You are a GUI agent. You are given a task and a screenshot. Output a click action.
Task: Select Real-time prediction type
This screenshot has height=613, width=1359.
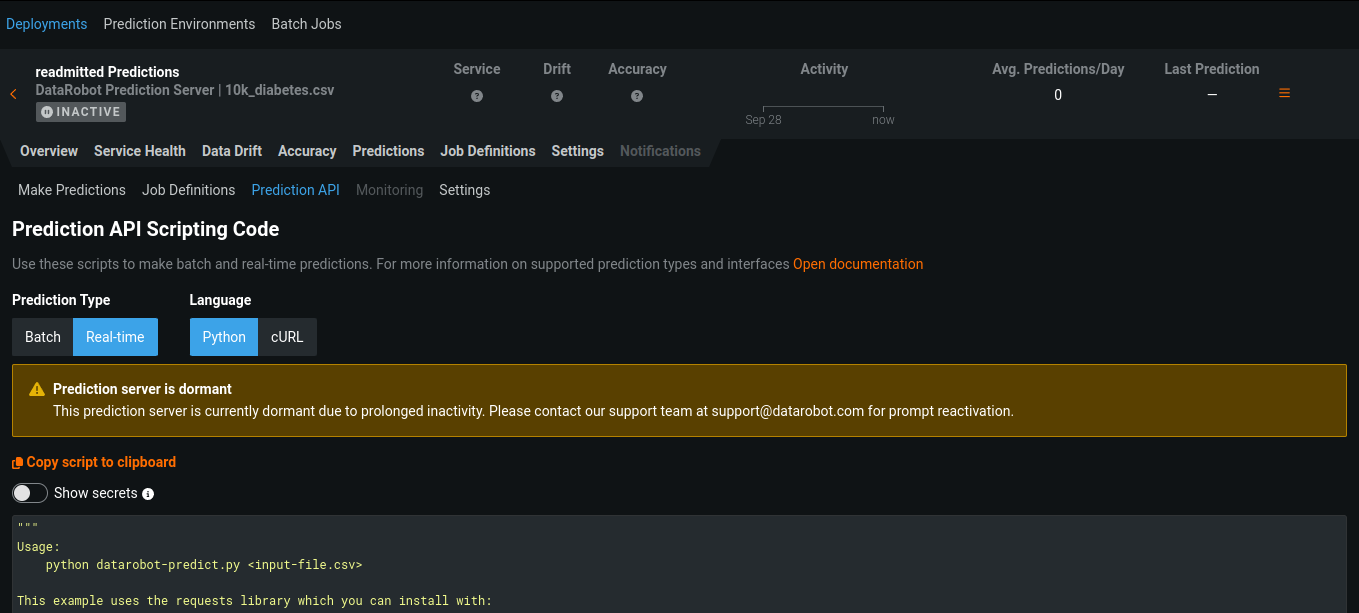click(x=115, y=337)
